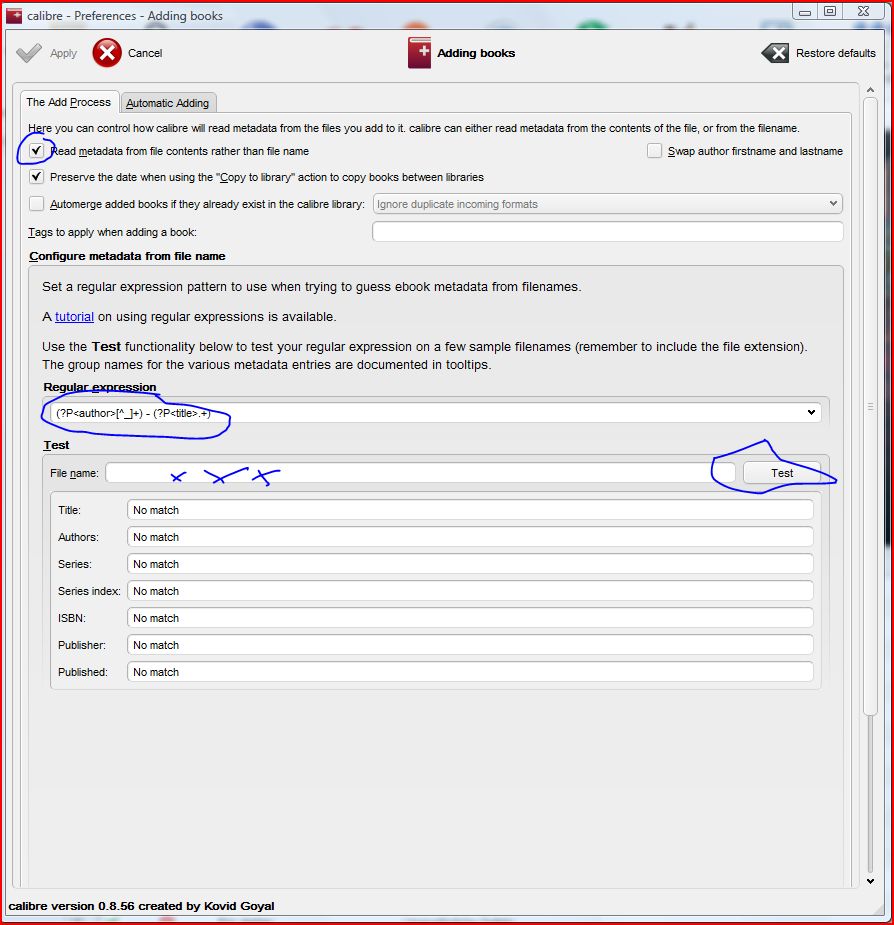
Task: Uncheck Preserve the date when copying
Action: (x=37, y=176)
